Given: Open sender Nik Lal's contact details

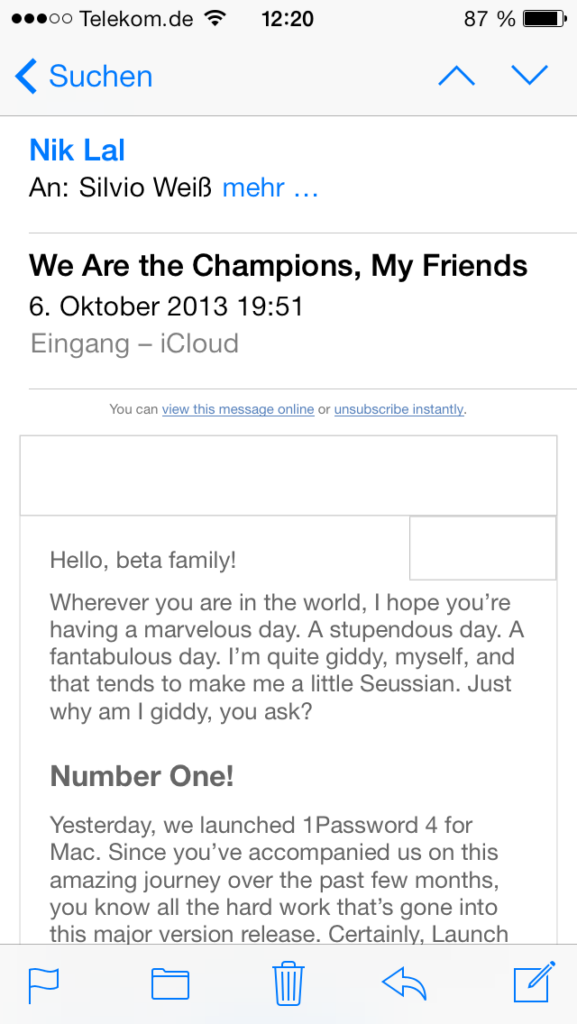Looking at the screenshot, I should click(x=77, y=150).
